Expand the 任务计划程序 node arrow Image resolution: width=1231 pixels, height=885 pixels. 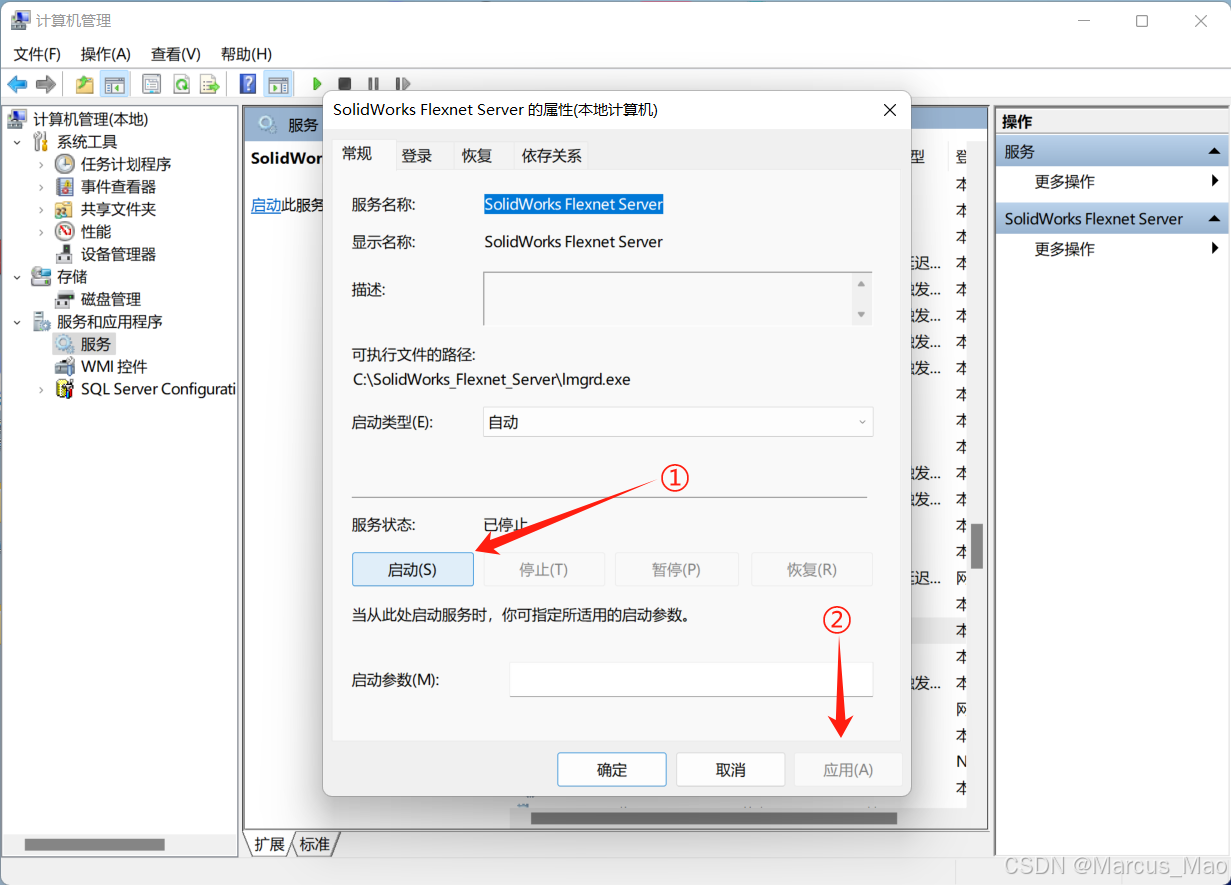(41, 164)
